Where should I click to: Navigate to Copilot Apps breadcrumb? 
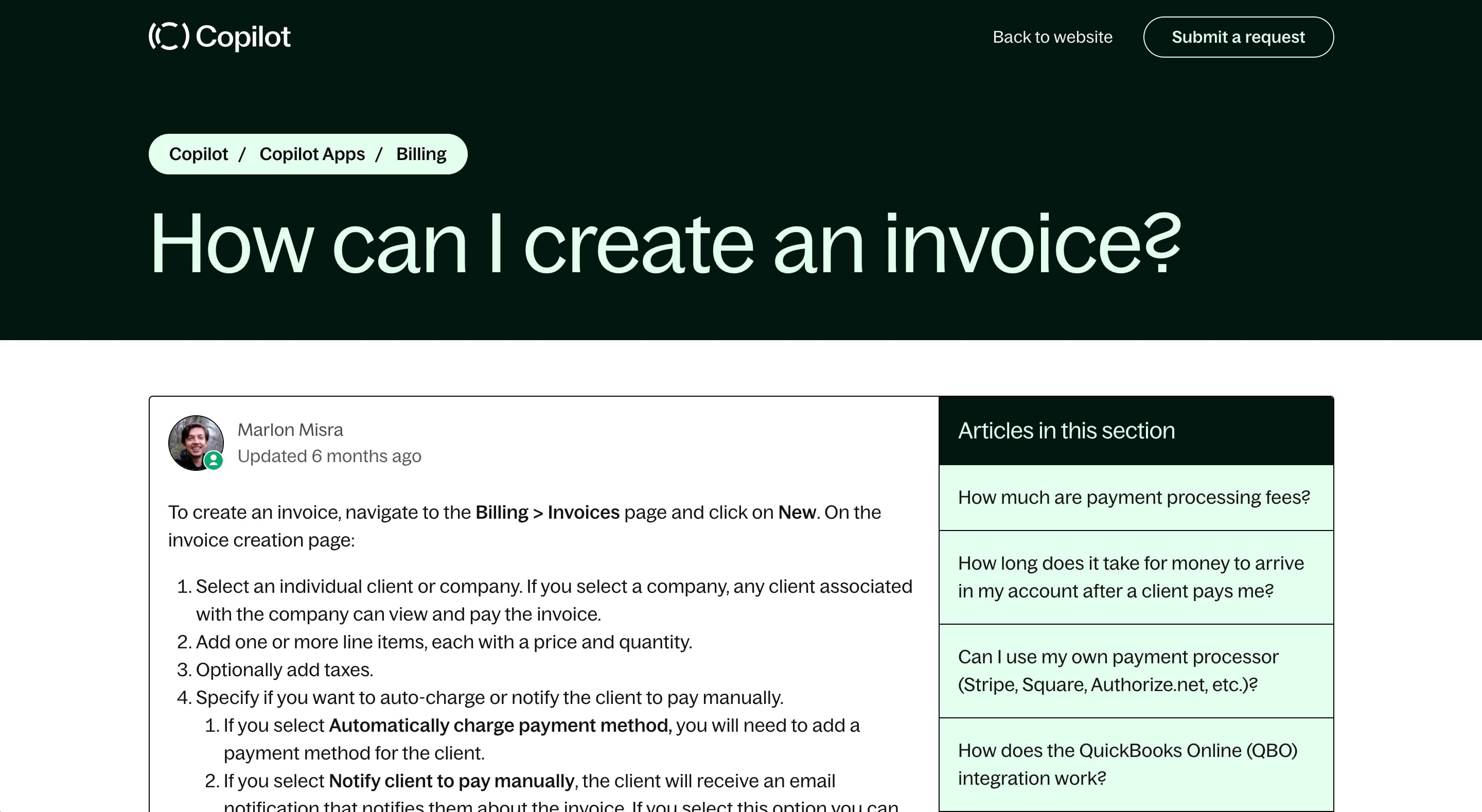[312, 154]
